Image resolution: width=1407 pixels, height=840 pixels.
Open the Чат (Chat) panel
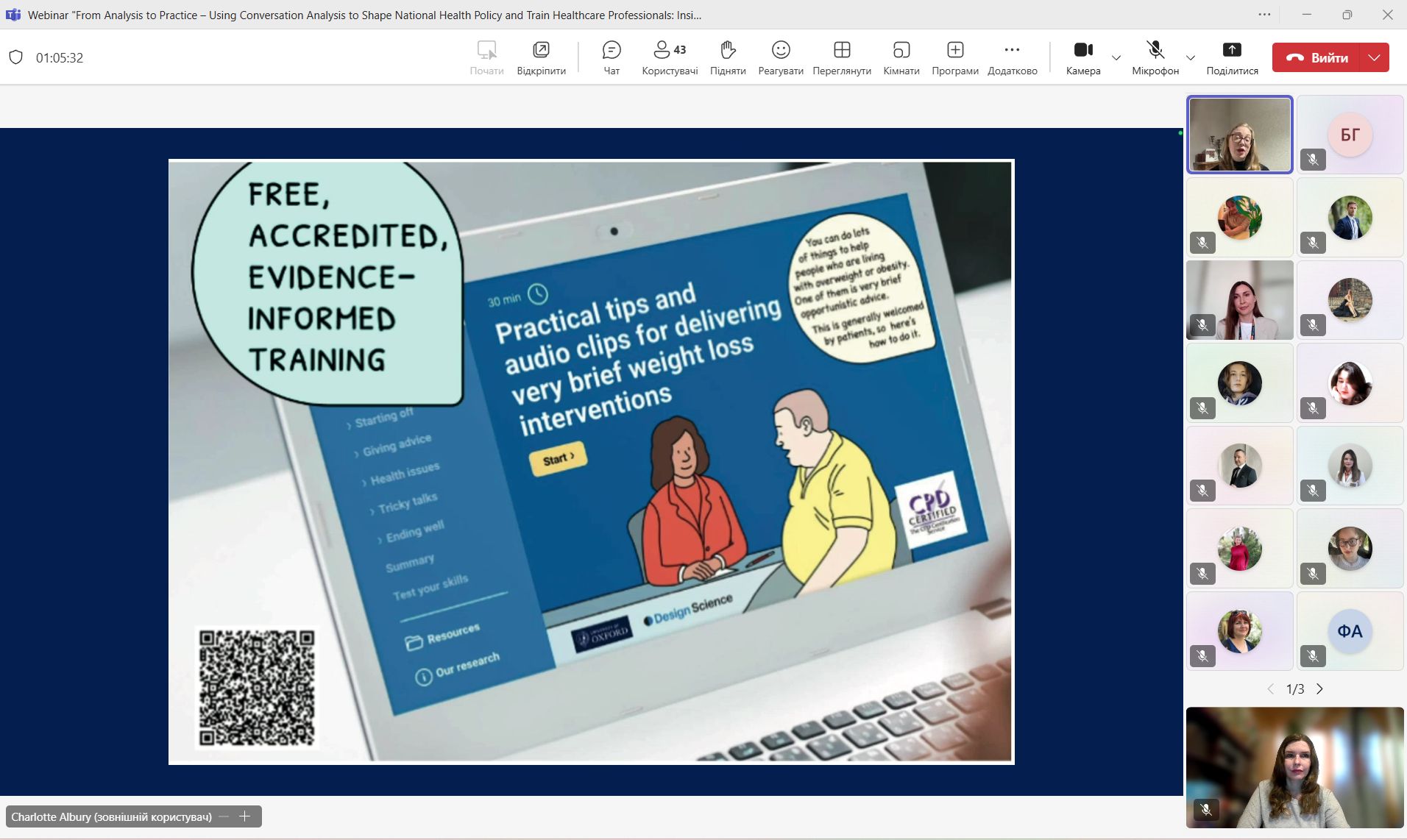coord(611,57)
